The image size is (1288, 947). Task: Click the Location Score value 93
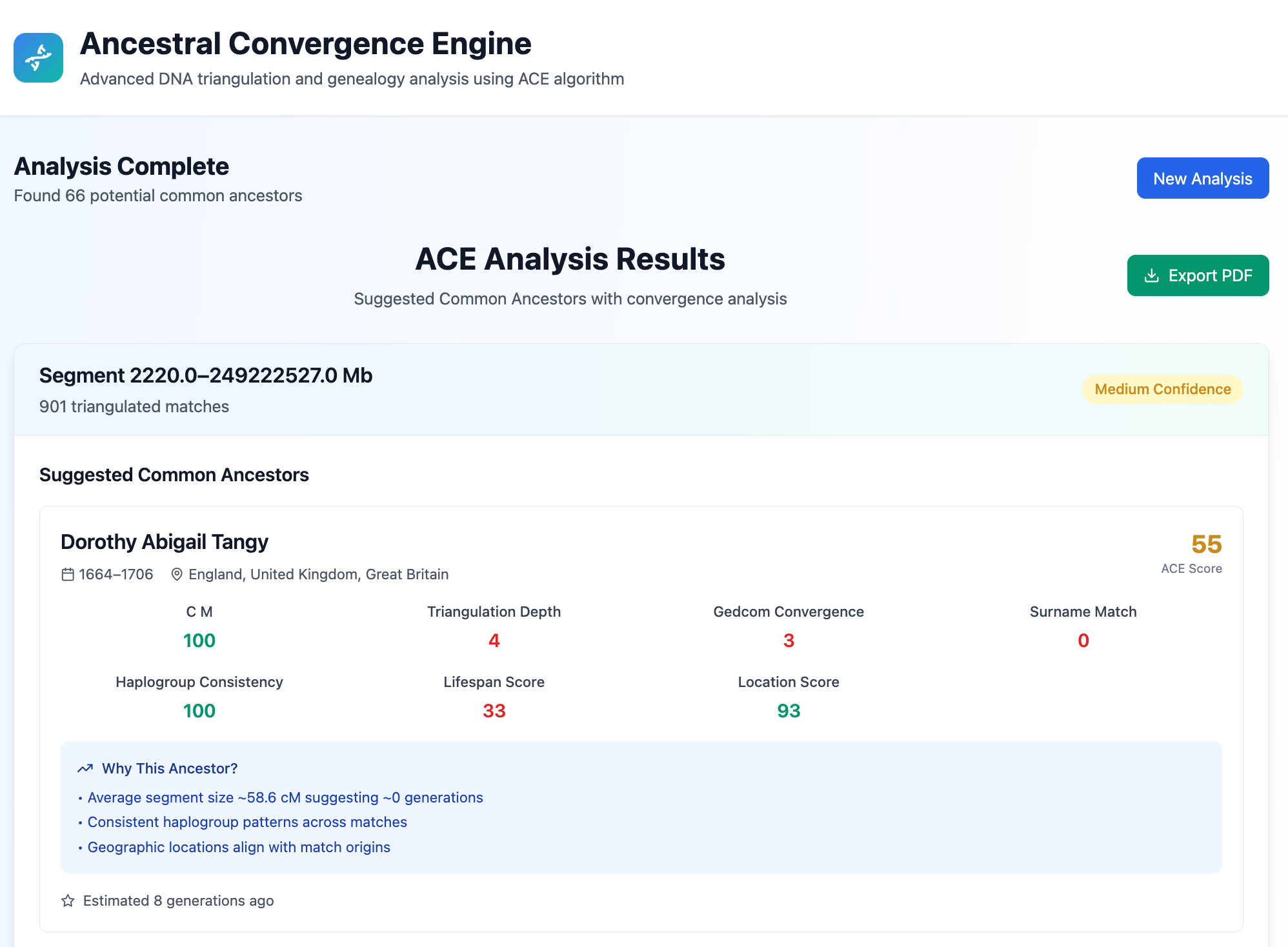788,711
